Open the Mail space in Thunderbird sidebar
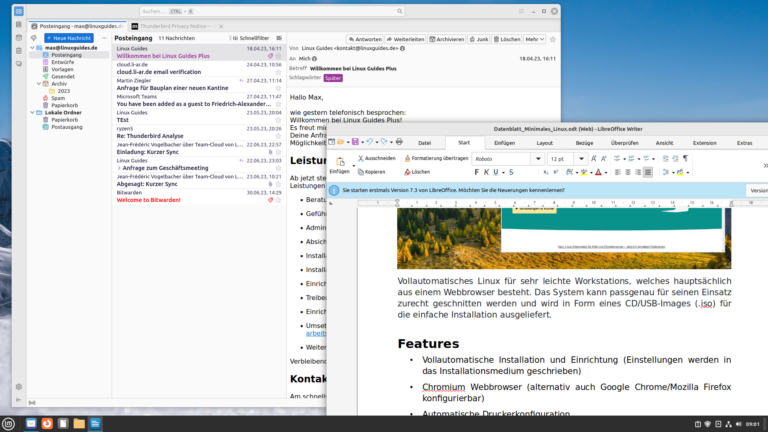Viewport: 768px width, 432px height. 19,11
